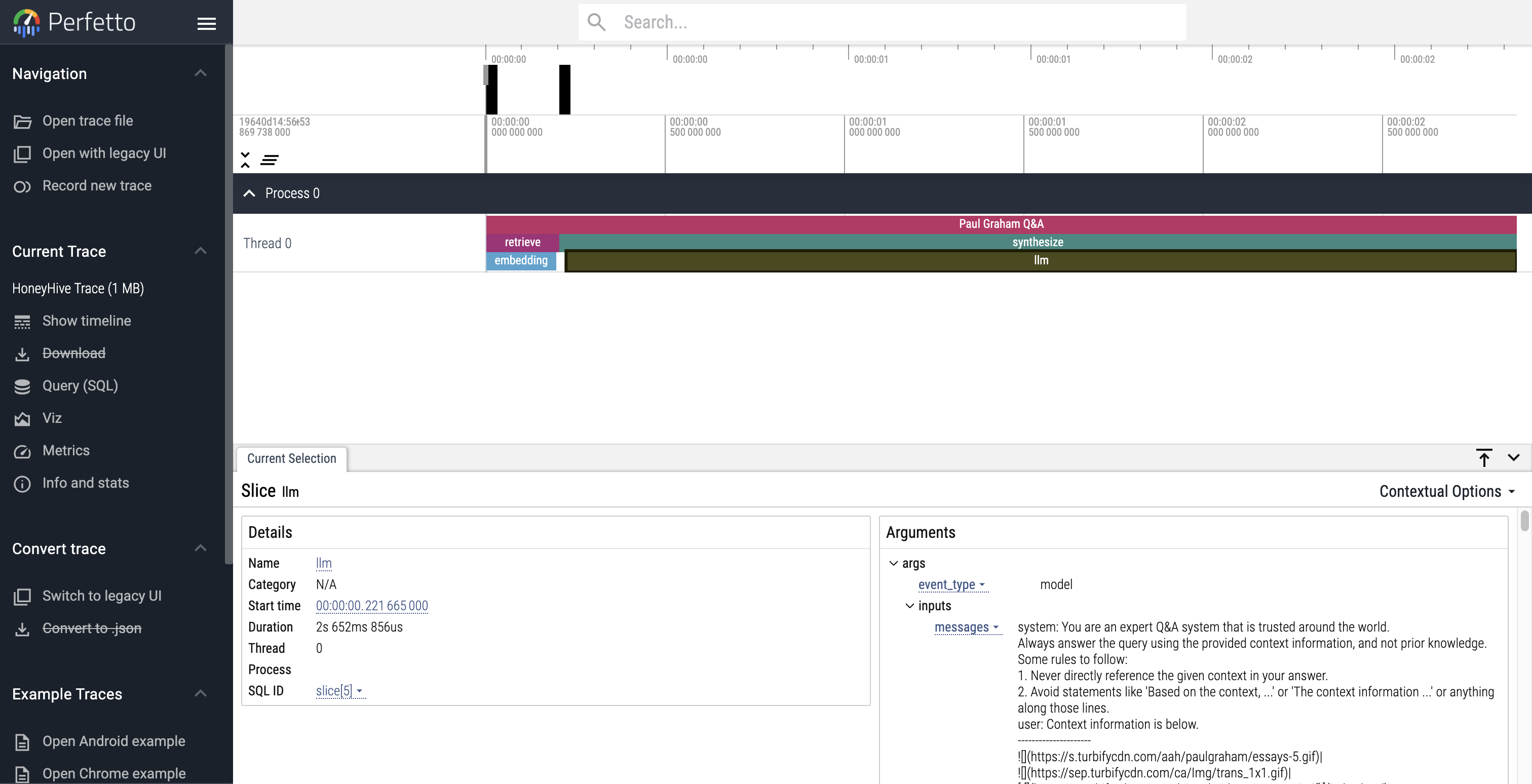Click the Open trace file folder icon
The width and height of the screenshot is (1532, 784).
coord(22,121)
